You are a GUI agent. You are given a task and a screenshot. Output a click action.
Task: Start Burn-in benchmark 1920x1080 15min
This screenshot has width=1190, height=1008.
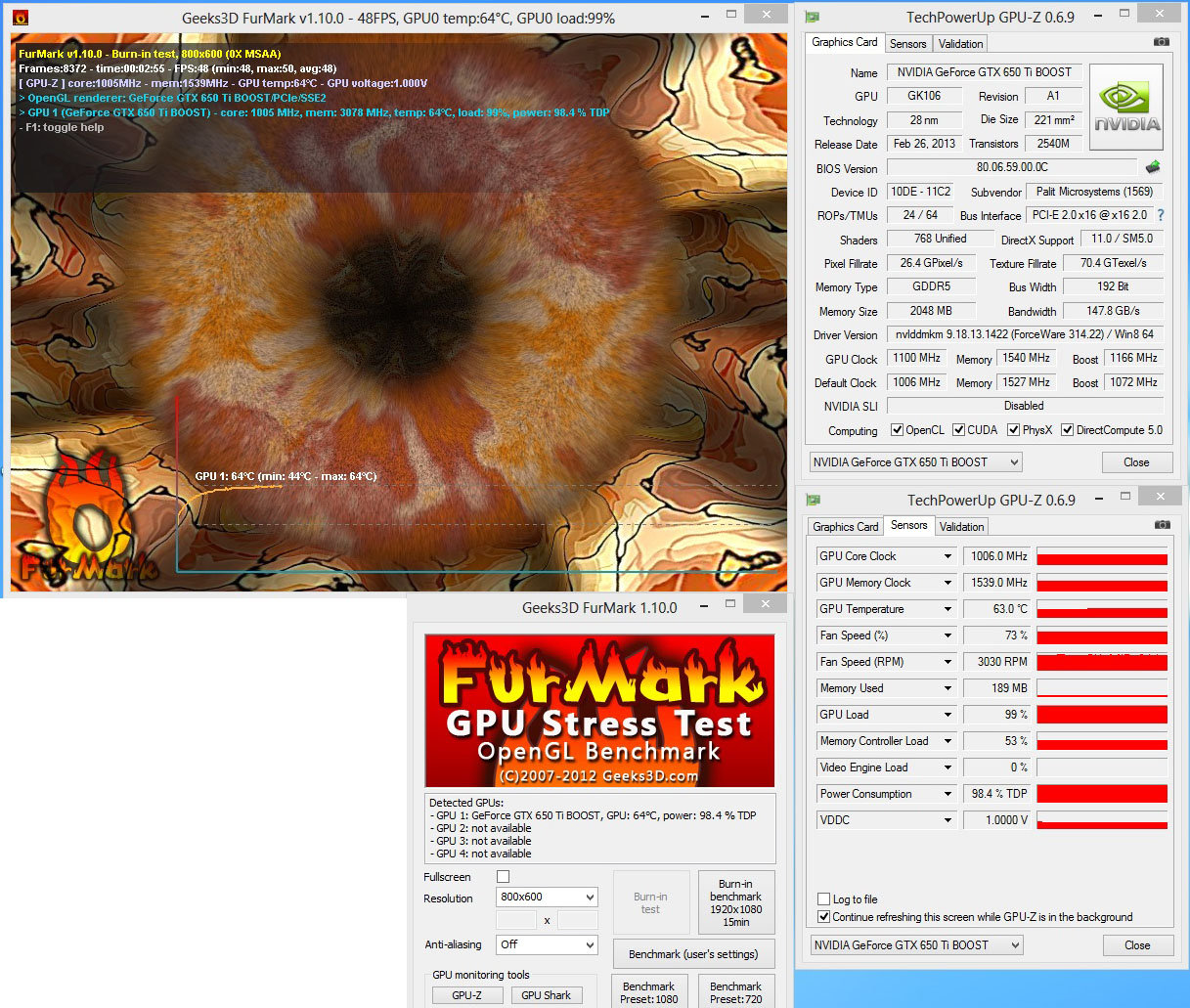click(x=735, y=902)
